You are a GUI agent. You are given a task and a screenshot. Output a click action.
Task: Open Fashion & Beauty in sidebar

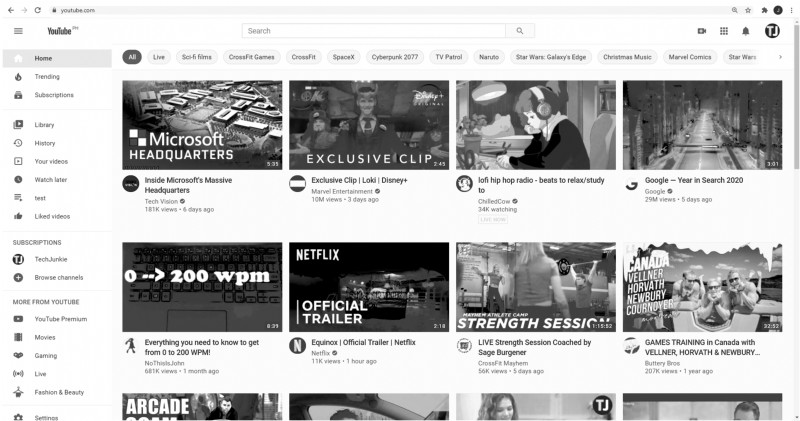[57, 392]
